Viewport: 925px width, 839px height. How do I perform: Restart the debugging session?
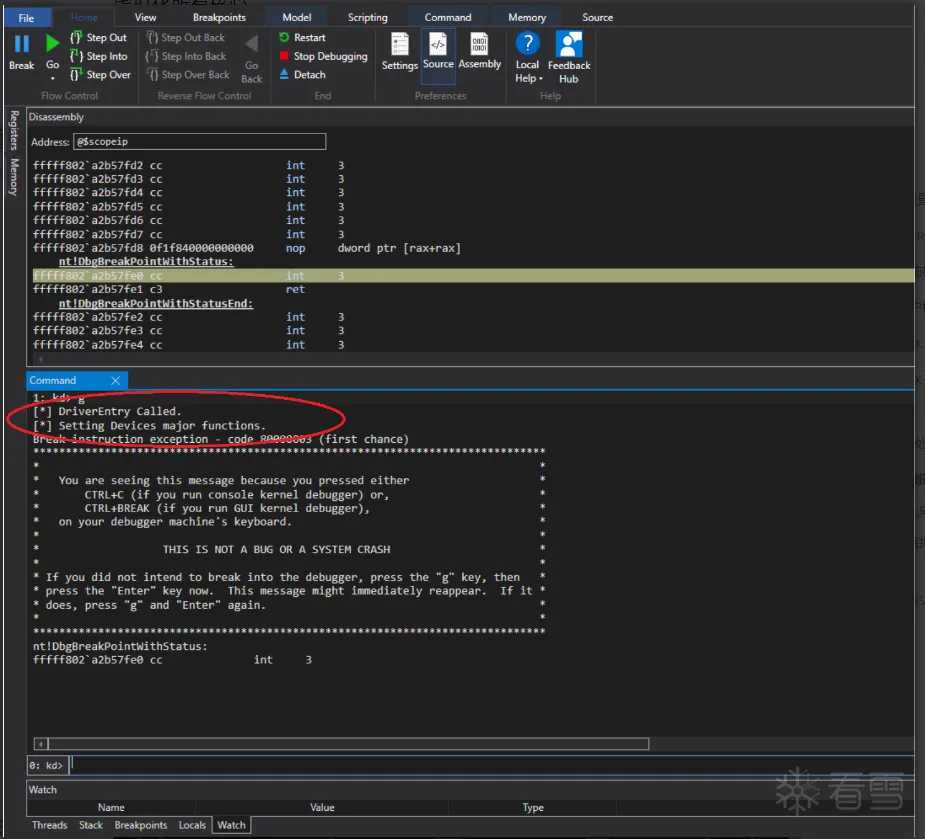point(303,38)
